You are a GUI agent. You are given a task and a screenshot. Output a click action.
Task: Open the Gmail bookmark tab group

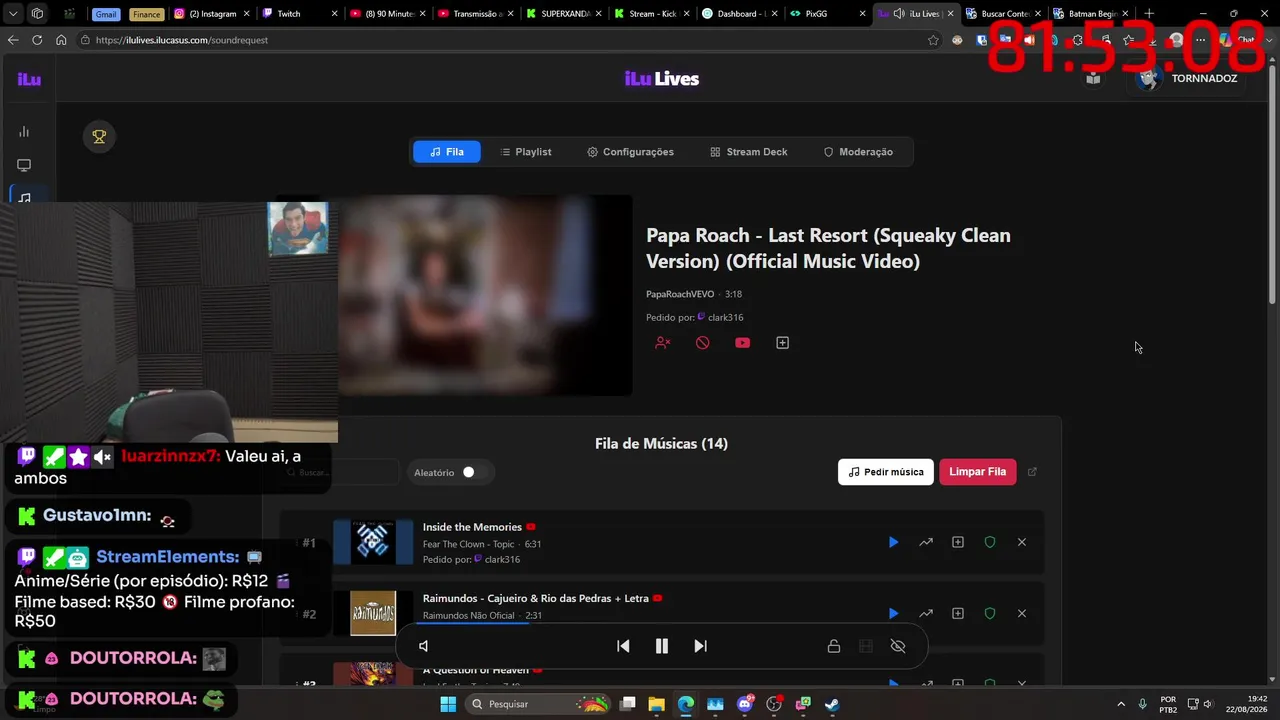(106, 14)
